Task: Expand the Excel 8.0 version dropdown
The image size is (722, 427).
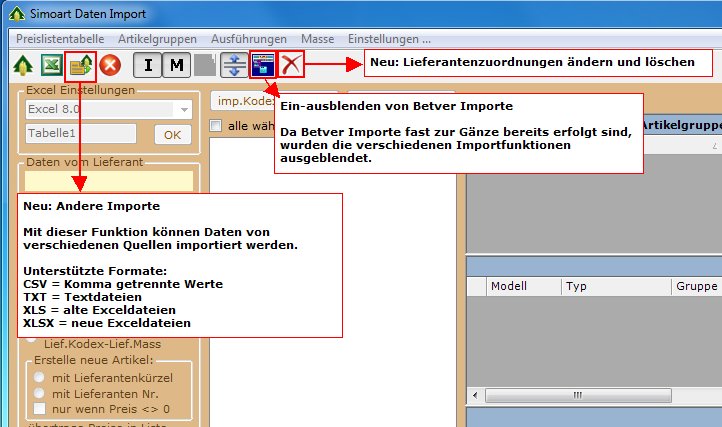Action: [x=184, y=109]
